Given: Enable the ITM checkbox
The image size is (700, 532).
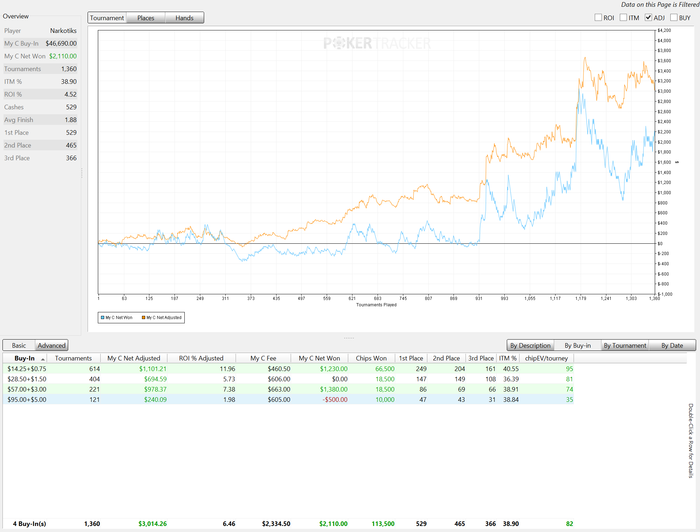Looking at the screenshot, I should tap(623, 17).
